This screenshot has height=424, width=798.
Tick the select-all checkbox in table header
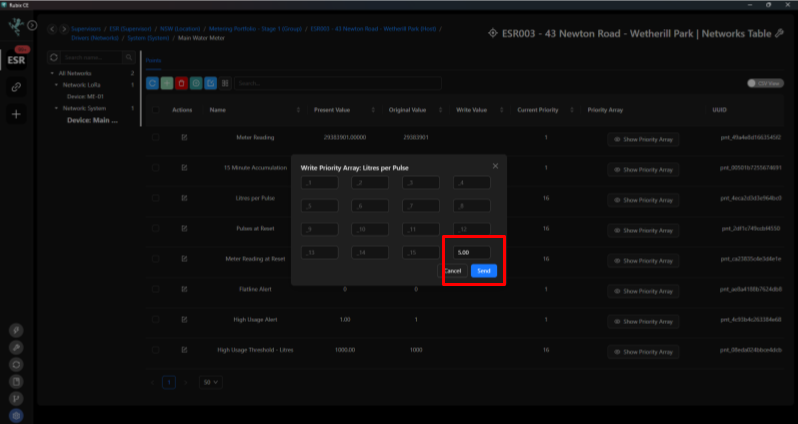coord(156,110)
